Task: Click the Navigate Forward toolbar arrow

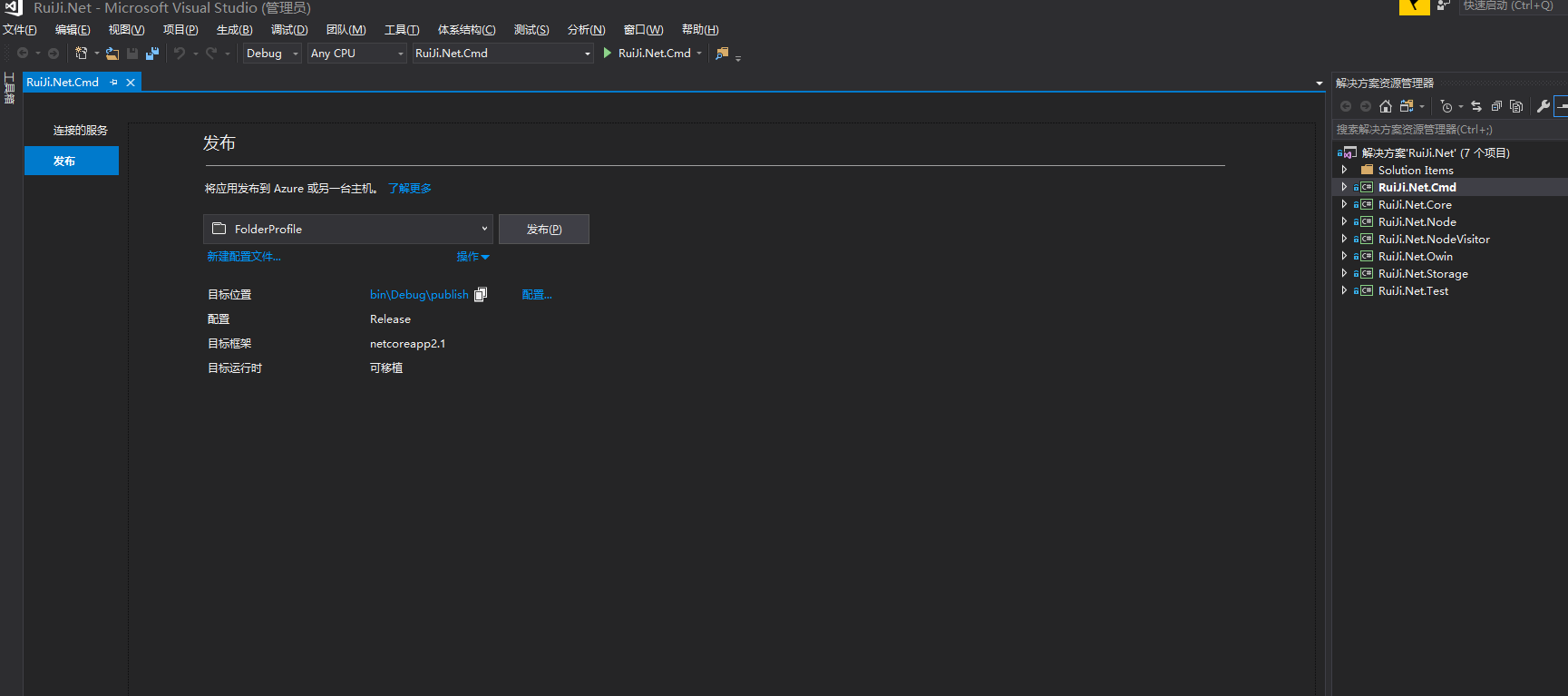Action: pos(54,54)
